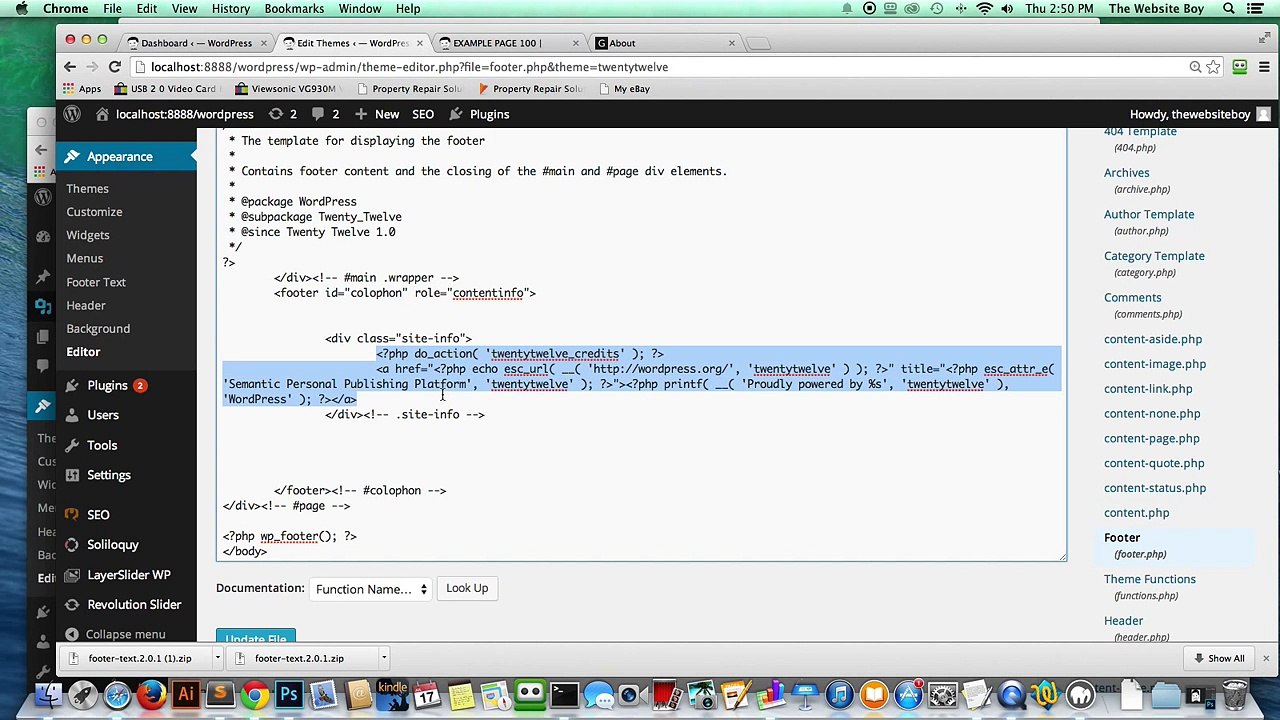Click the green RoboForm extension icon
The height and width of the screenshot is (720, 1280).
click(1240, 67)
